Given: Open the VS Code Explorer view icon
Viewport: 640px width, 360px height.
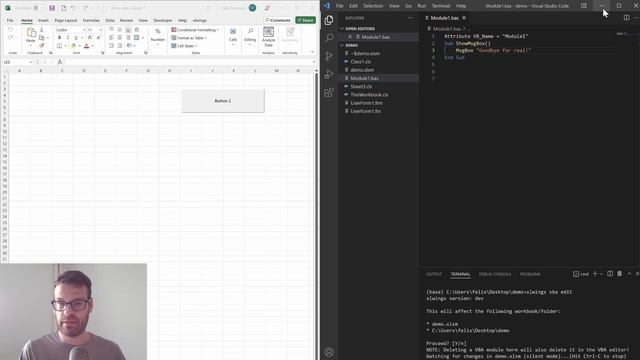Looking at the screenshot, I should point(329,20).
